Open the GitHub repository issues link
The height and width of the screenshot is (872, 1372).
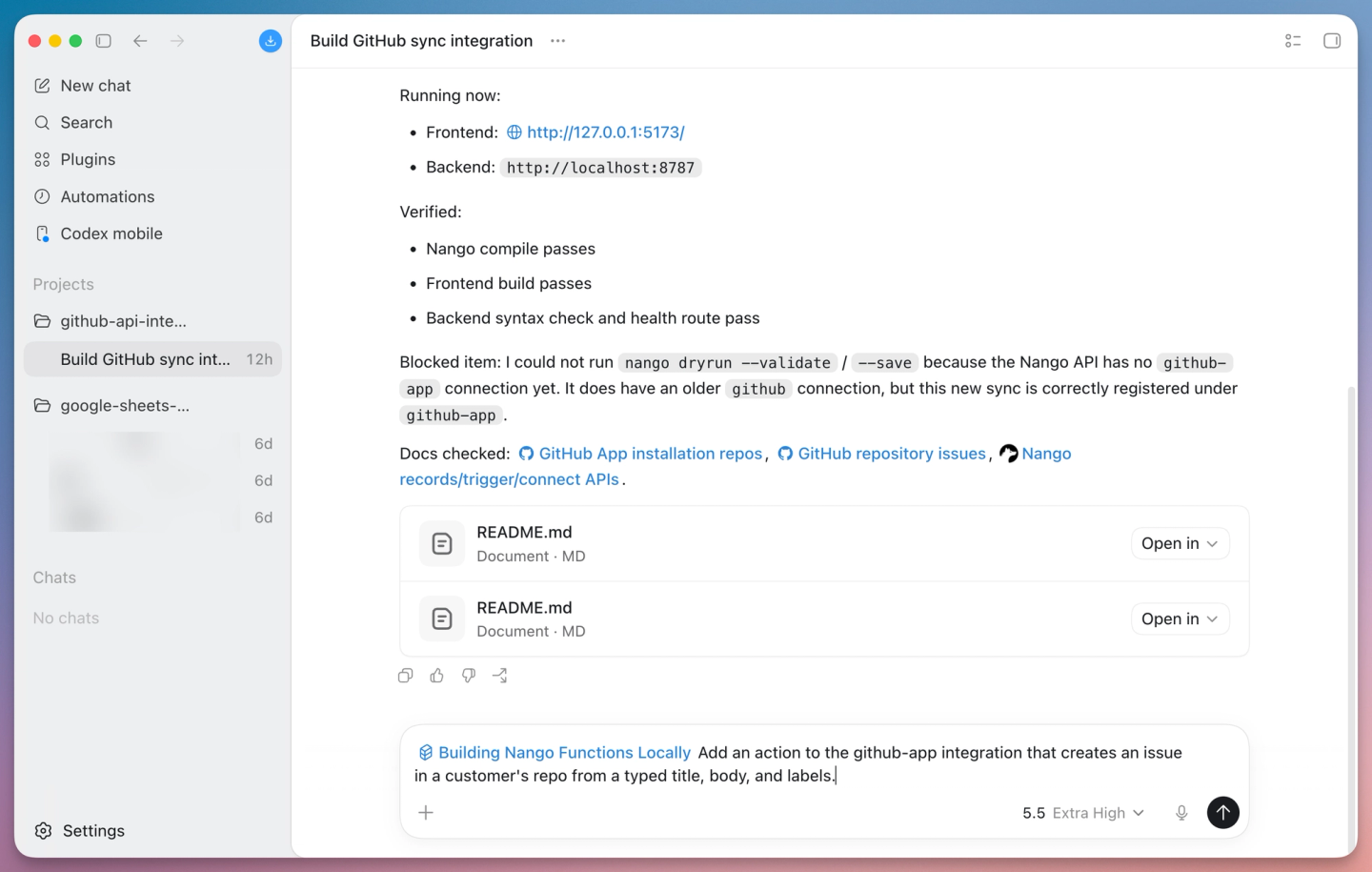point(892,454)
